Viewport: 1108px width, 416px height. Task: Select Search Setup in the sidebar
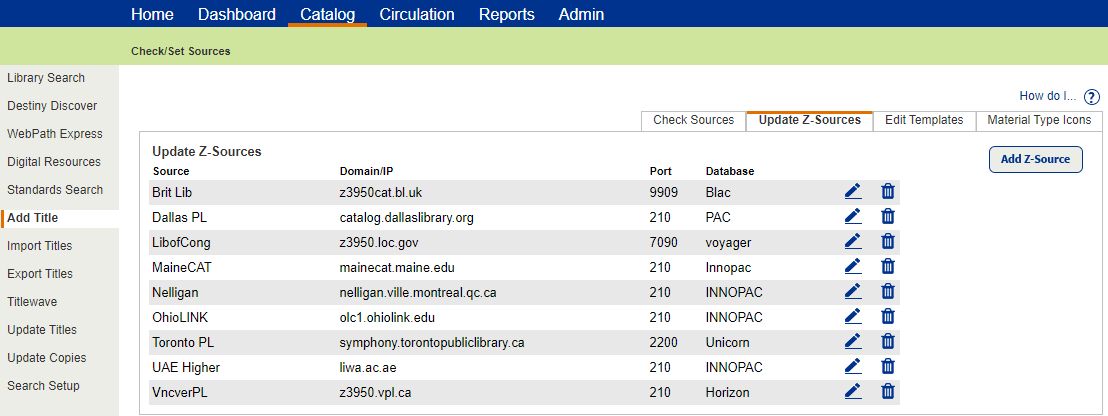coord(43,386)
